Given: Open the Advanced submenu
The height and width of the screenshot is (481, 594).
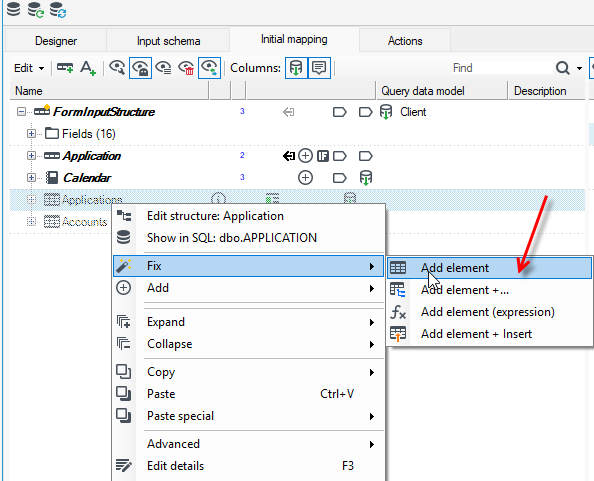Looking at the screenshot, I should pos(249,444).
